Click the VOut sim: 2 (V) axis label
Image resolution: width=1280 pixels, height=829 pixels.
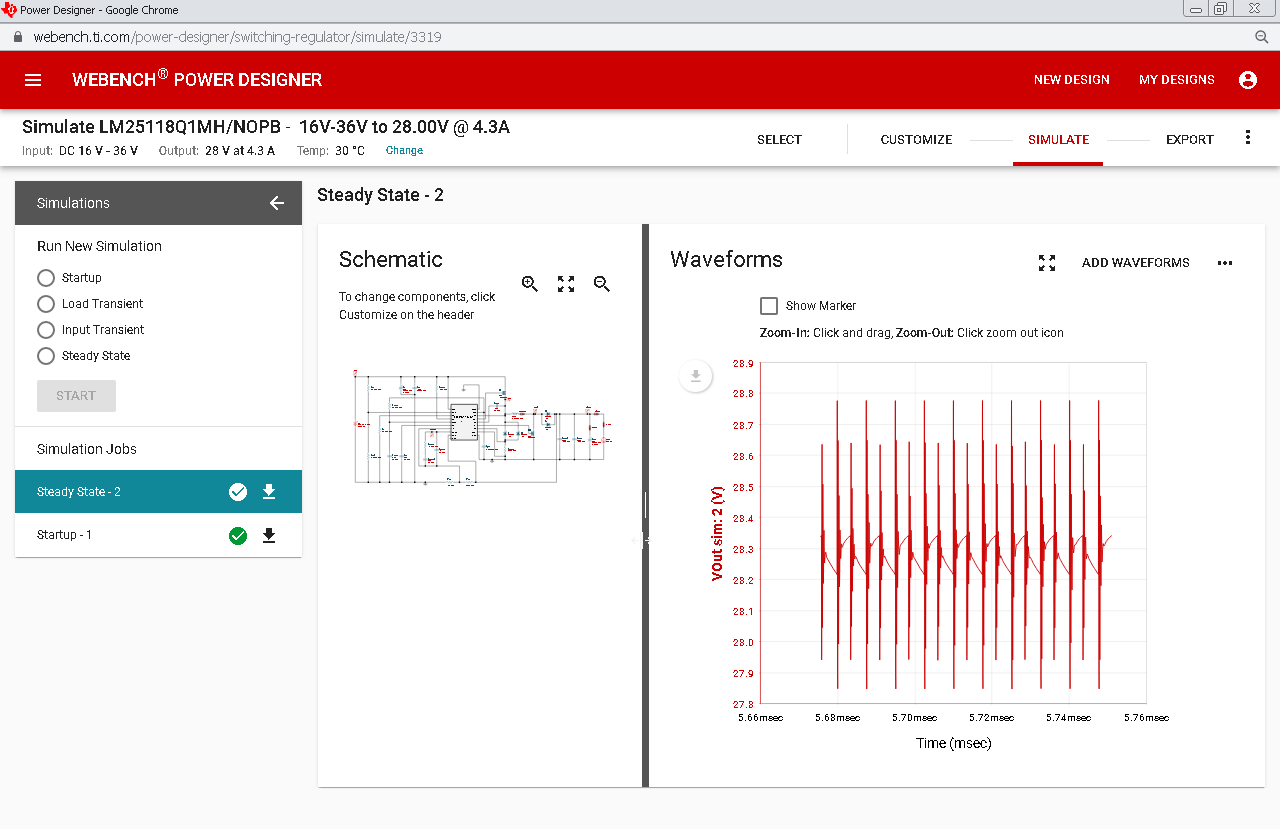pos(717,533)
